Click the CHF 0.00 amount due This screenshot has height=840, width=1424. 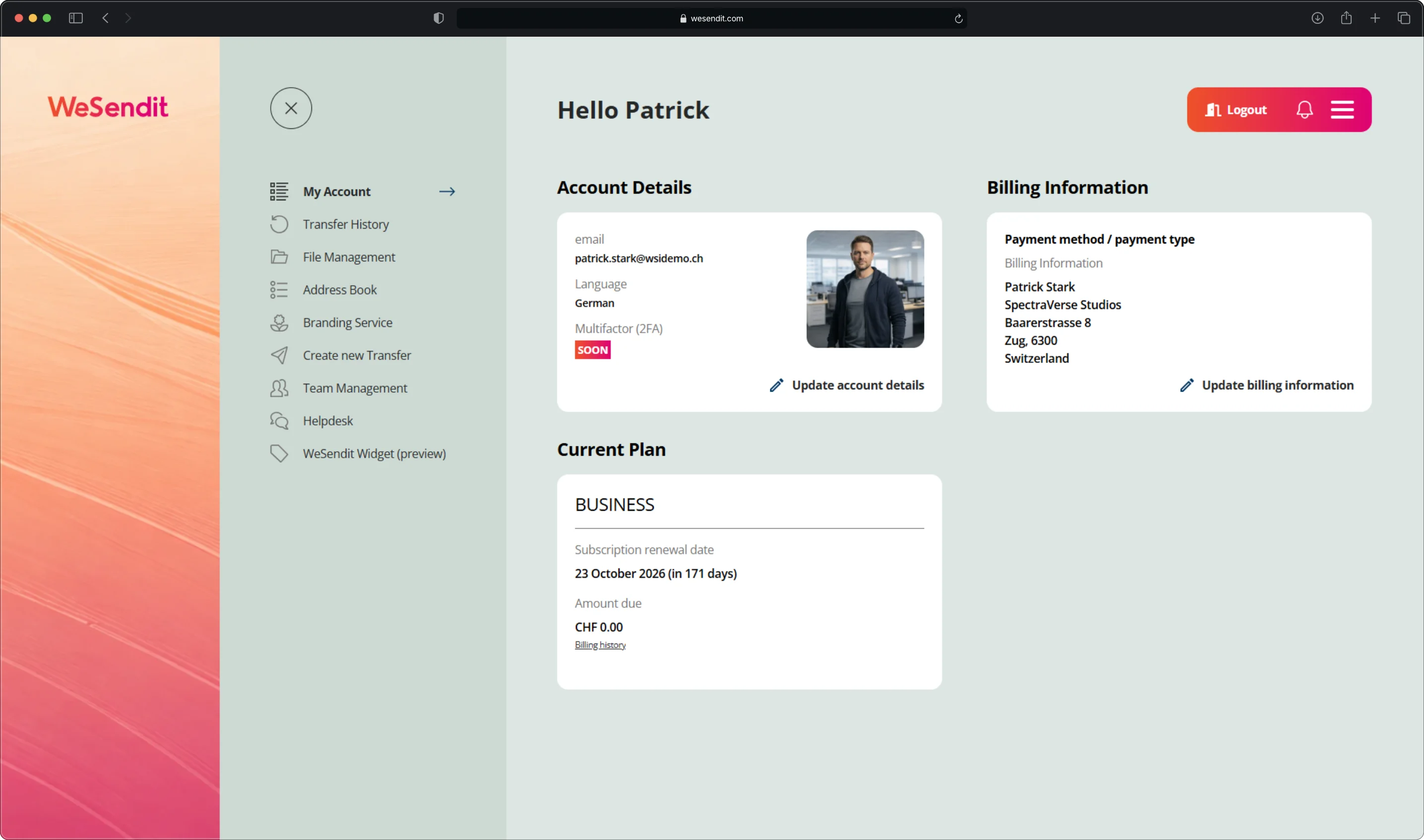(x=599, y=628)
